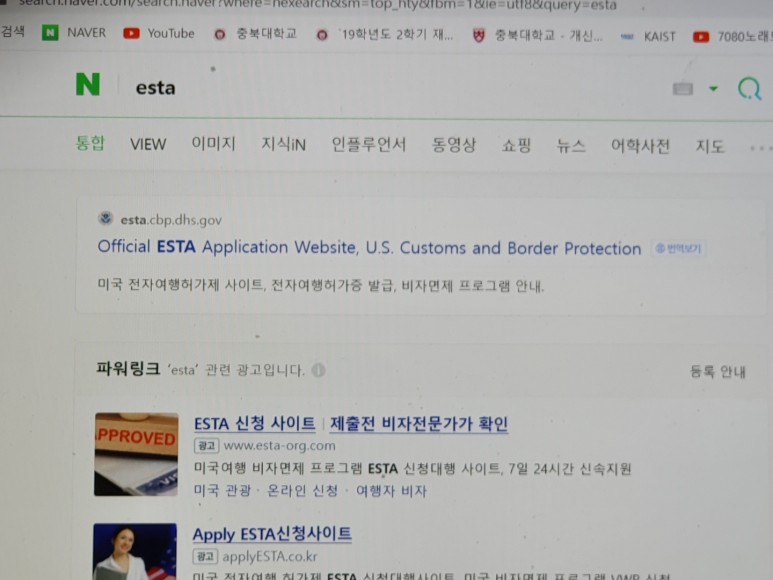Switch to the 동영상 tab

[x=454, y=145]
